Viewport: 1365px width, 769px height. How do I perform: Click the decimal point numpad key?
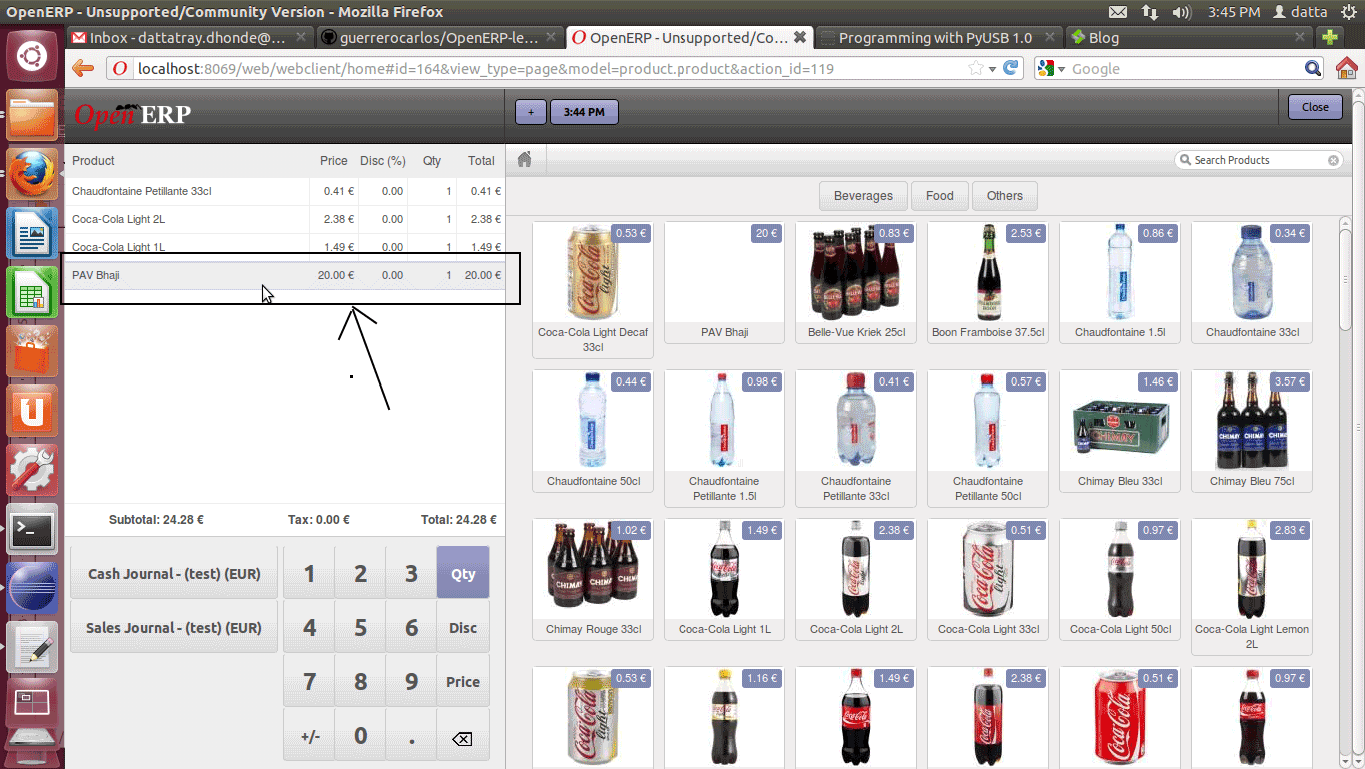click(411, 736)
